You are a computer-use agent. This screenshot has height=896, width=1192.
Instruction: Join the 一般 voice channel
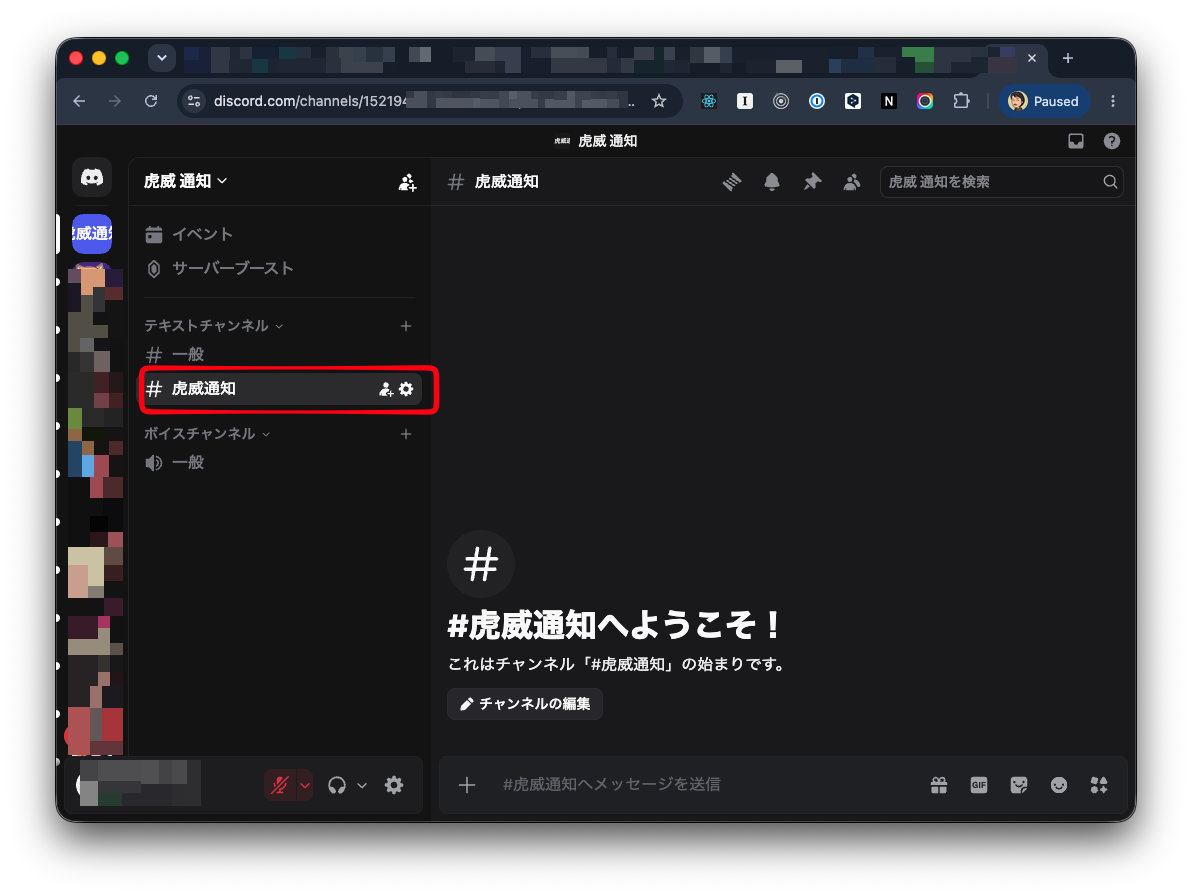pos(279,462)
